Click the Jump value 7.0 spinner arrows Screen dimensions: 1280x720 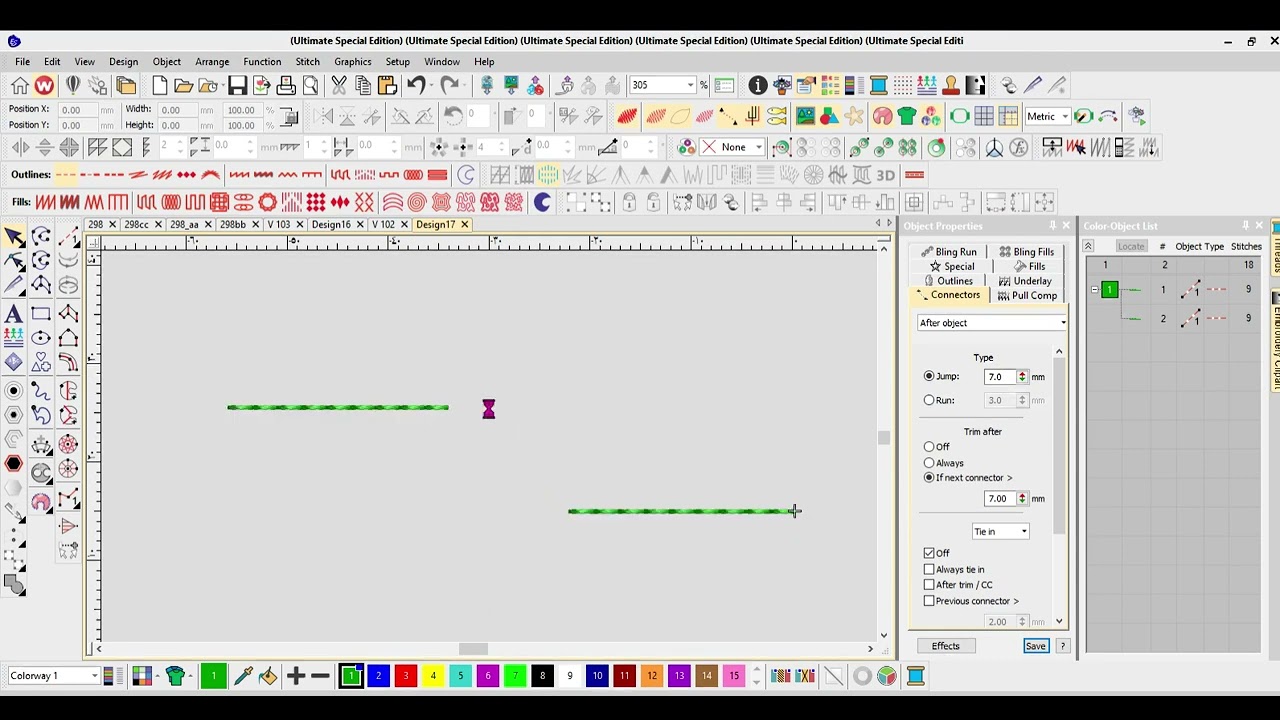pos(1022,377)
